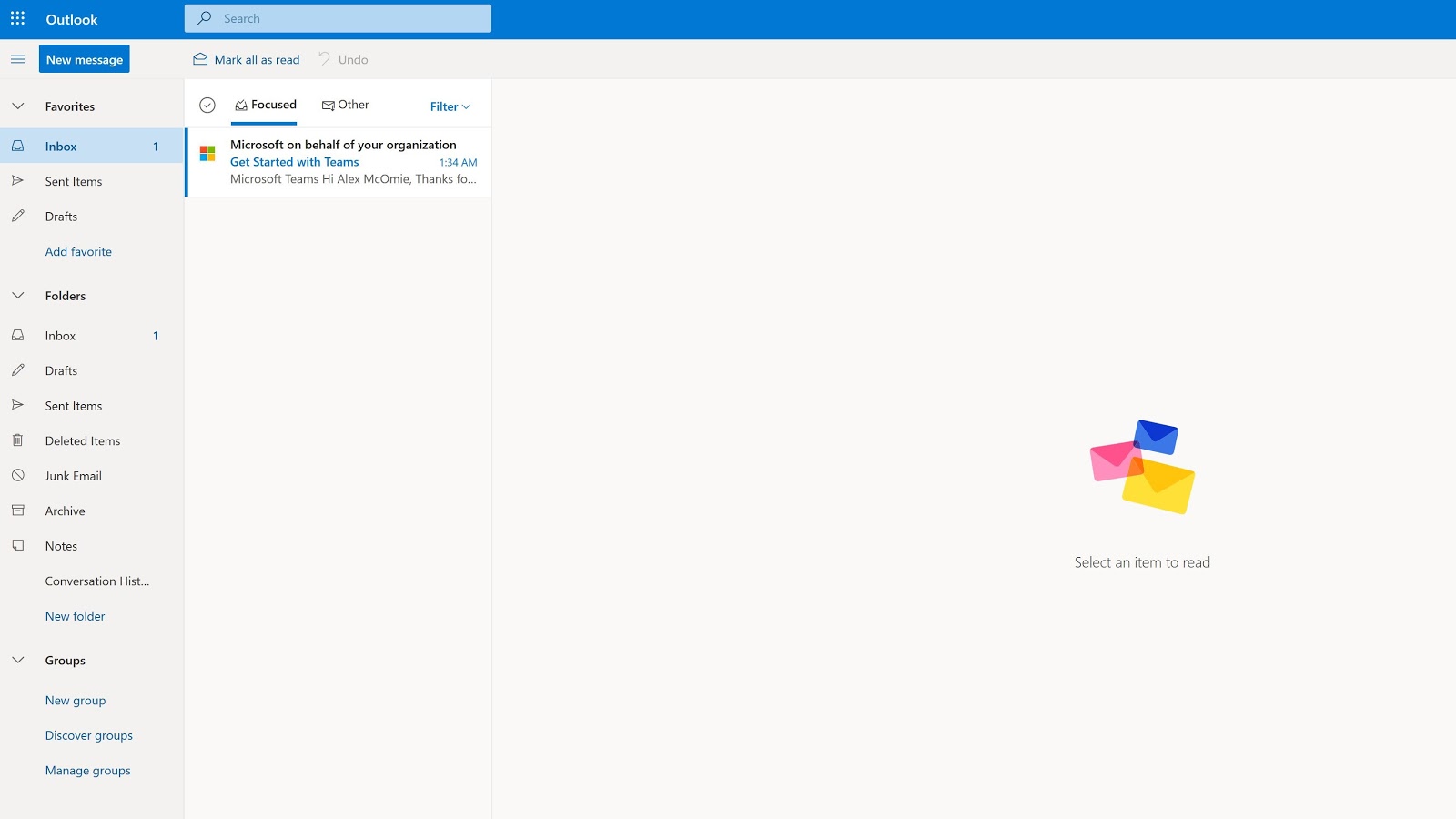Select Drafts under Favorites
Screen dimensions: 1456x819
pos(92,216)
